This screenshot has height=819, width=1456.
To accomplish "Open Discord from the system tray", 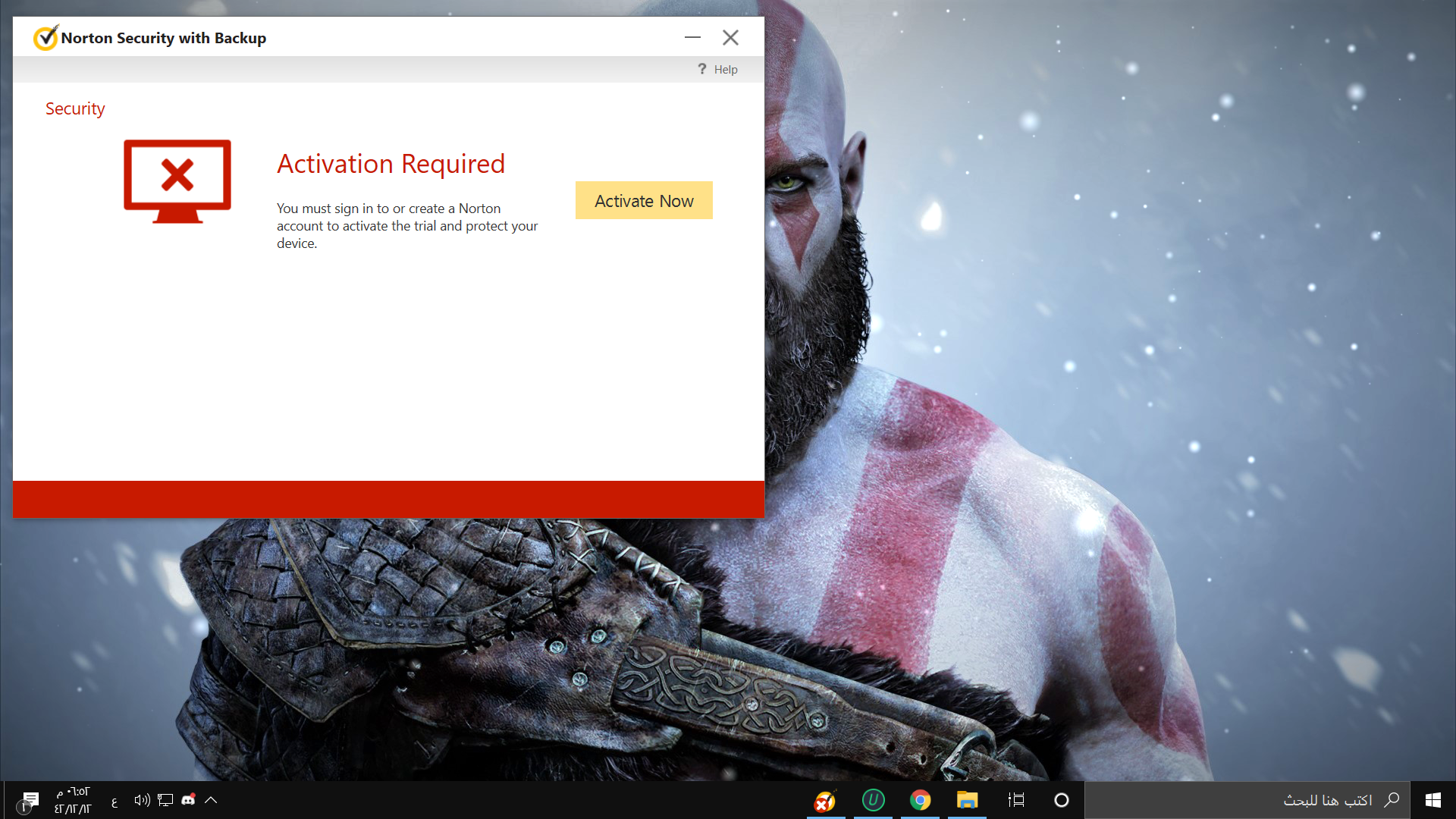I will click(x=188, y=799).
